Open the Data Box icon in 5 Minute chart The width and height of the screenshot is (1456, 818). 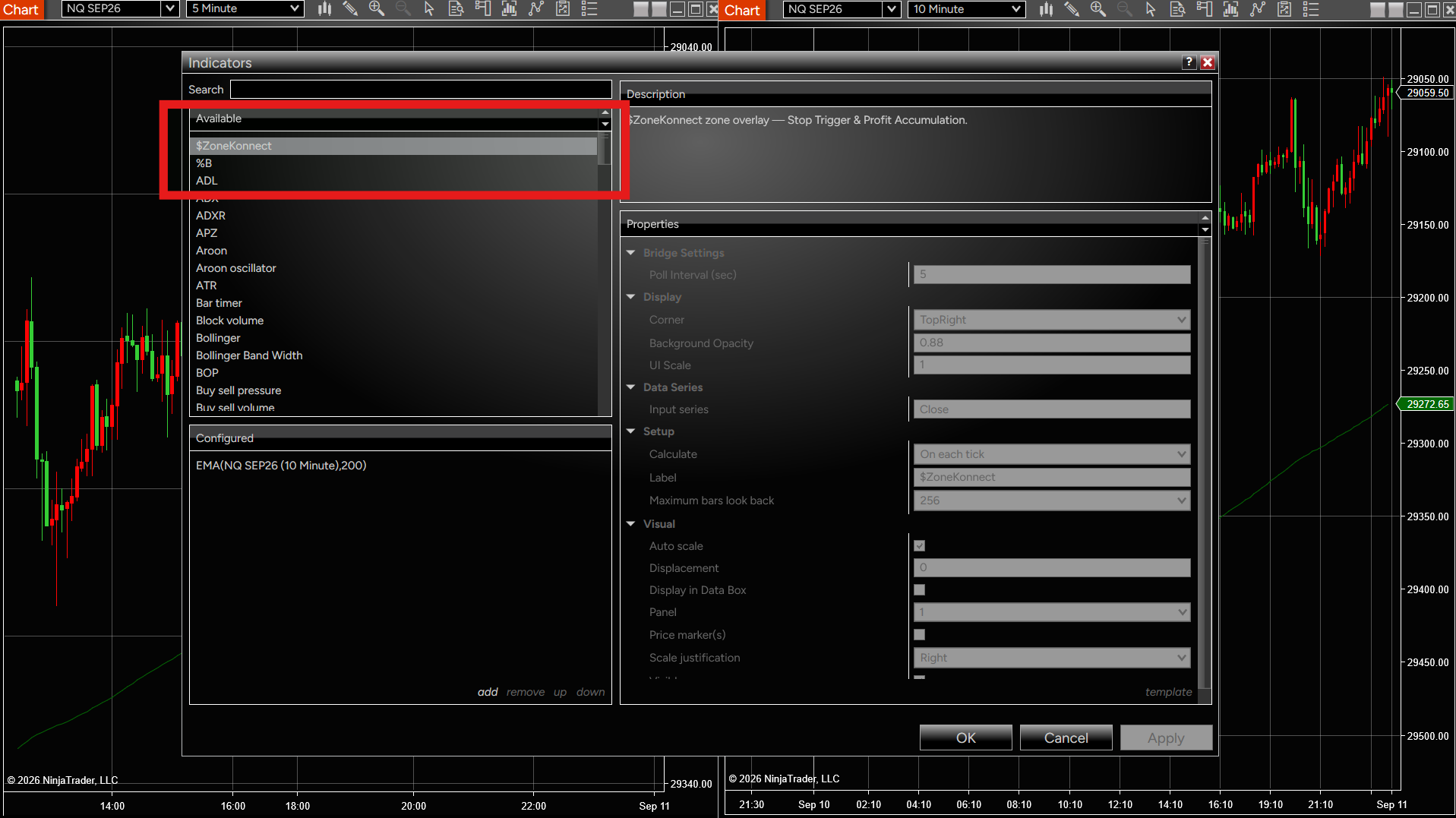(x=456, y=9)
